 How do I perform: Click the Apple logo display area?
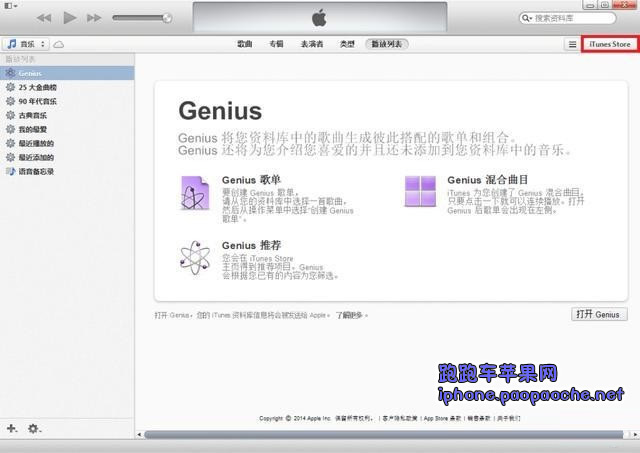[320, 18]
